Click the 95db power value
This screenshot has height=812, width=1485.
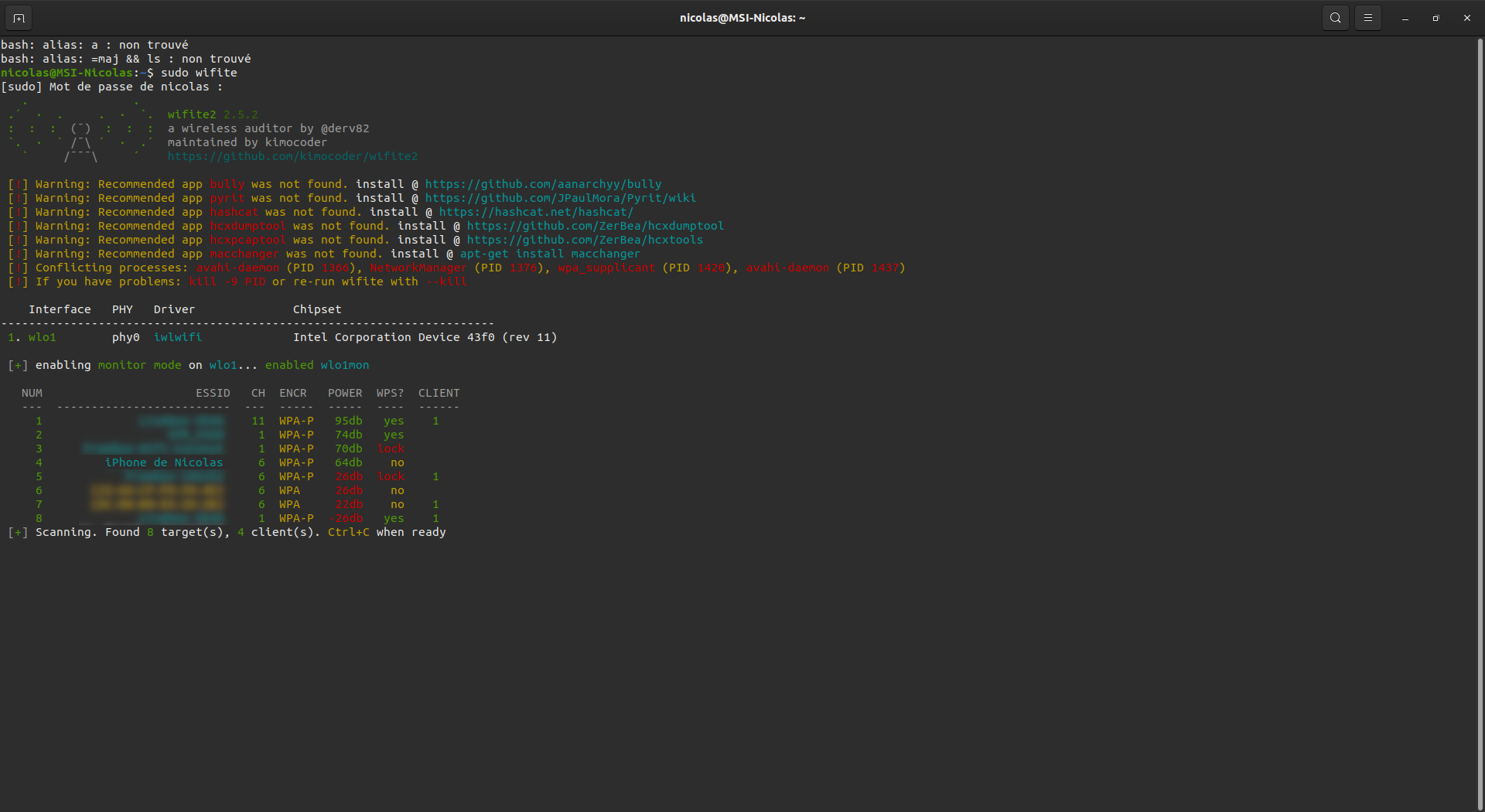(348, 421)
